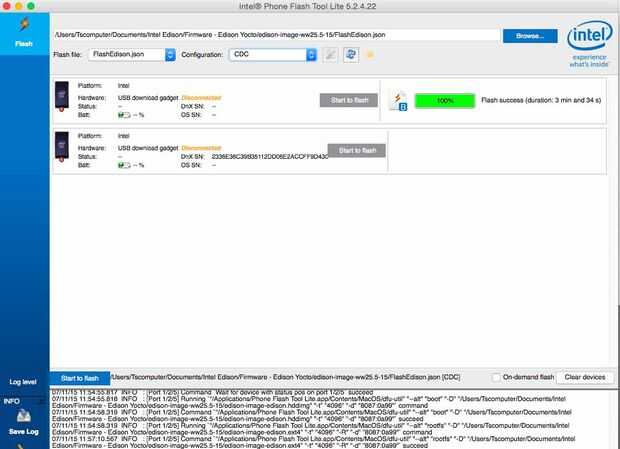Click the red close window button

(6, 6)
